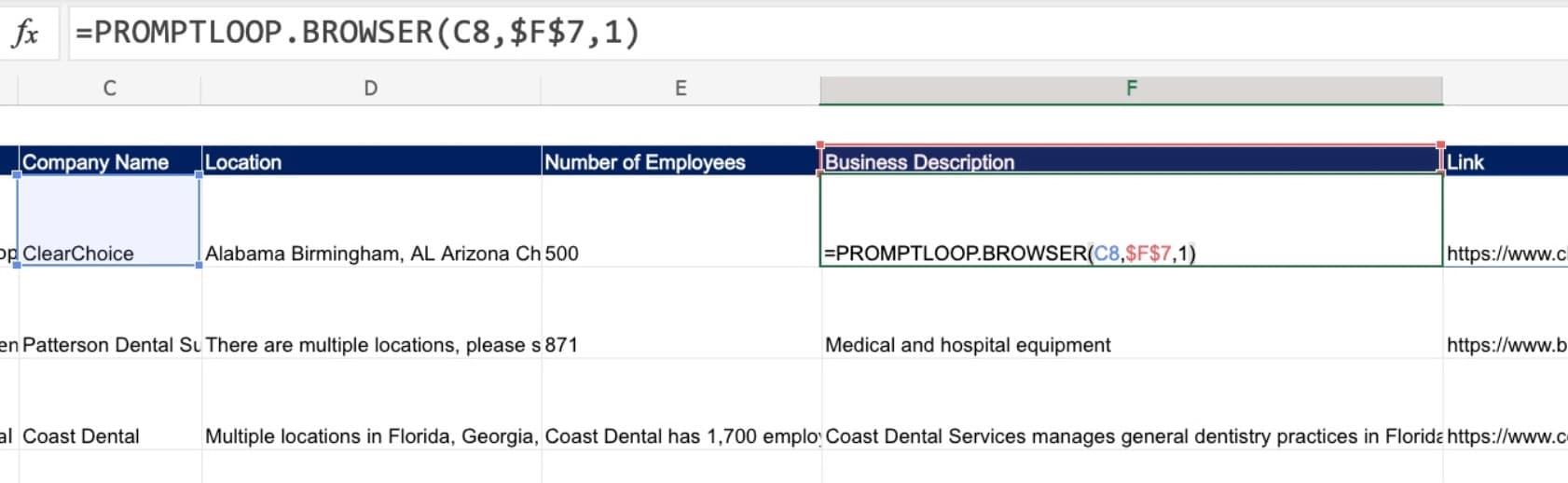Select the highlighted column F header

[1131, 89]
